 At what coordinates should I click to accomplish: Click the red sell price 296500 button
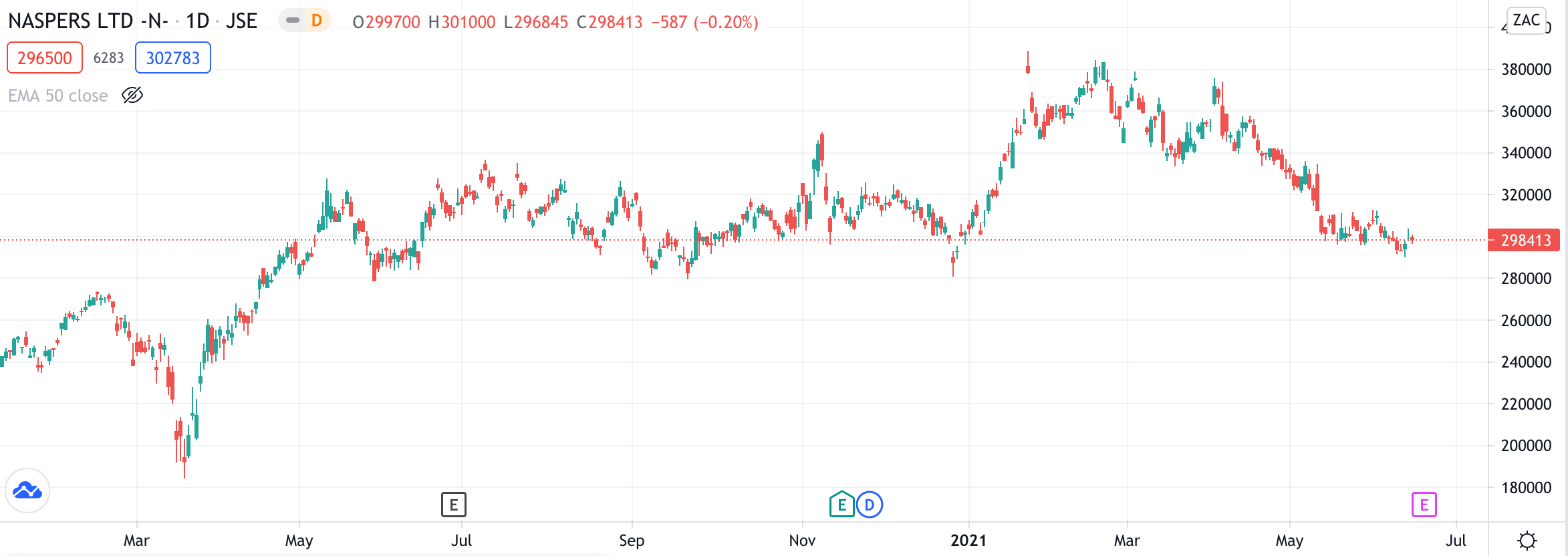pos(45,57)
